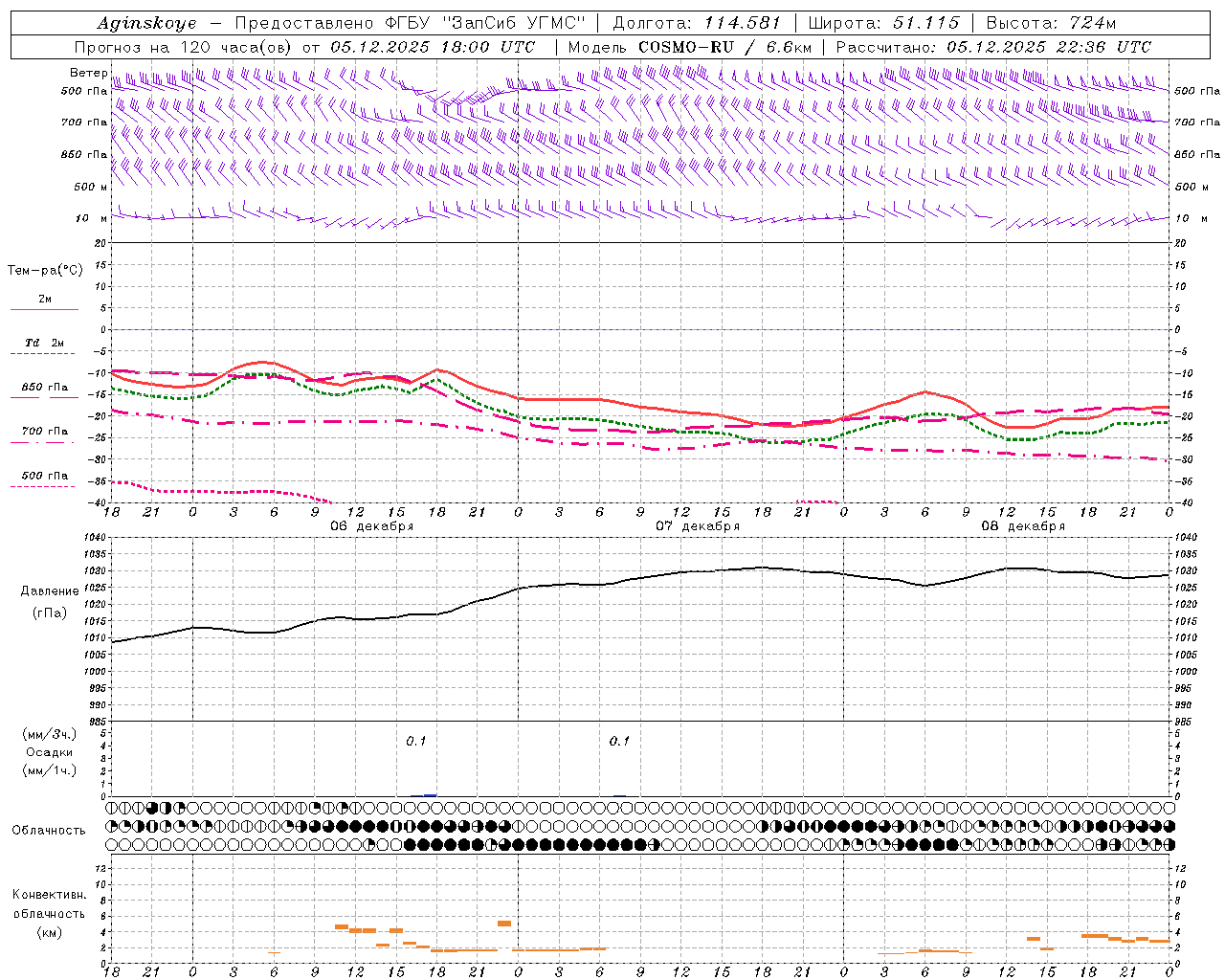Click the (мм/3ч.) precipitation unit label

[50, 734]
